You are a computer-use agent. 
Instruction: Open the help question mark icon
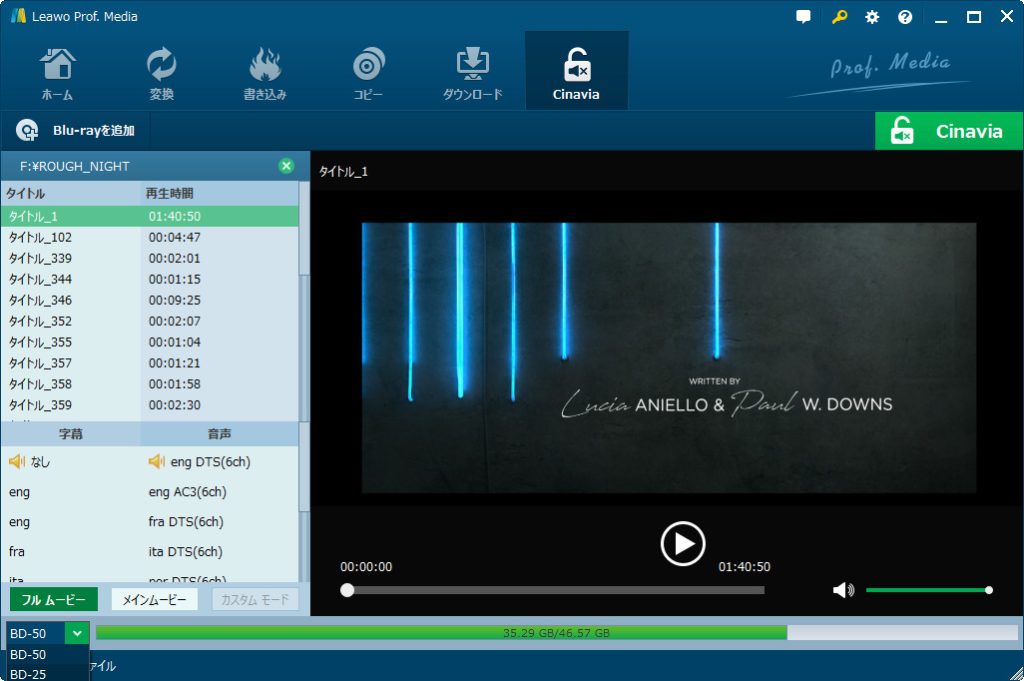[904, 17]
